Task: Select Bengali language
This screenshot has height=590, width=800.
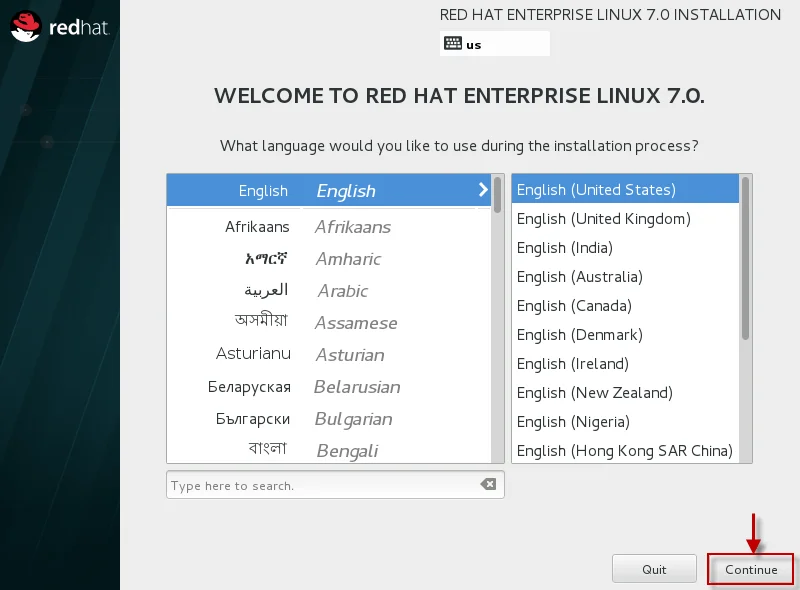Action: pyautogui.click(x=329, y=450)
